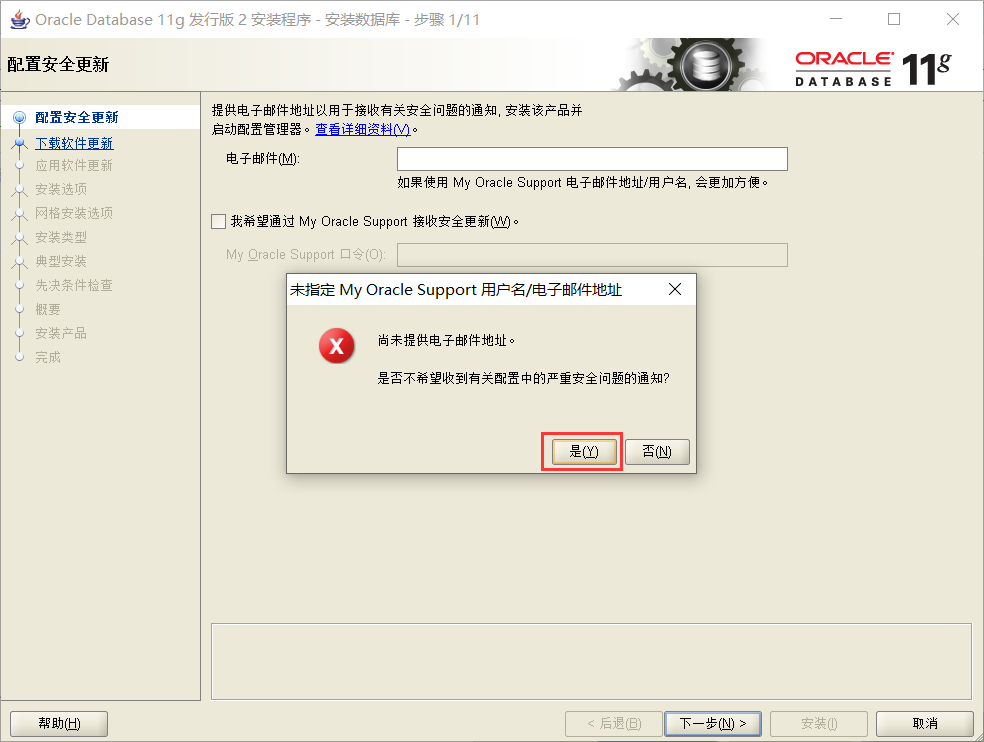The image size is (984, 742).
Task: Click the dialog question about 严重安全问题的通知
Action: click(x=523, y=378)
